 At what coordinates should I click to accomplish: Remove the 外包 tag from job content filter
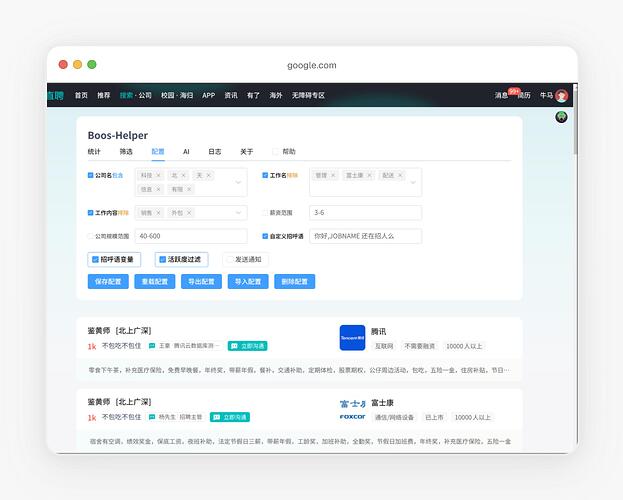[x=189, y=213]
